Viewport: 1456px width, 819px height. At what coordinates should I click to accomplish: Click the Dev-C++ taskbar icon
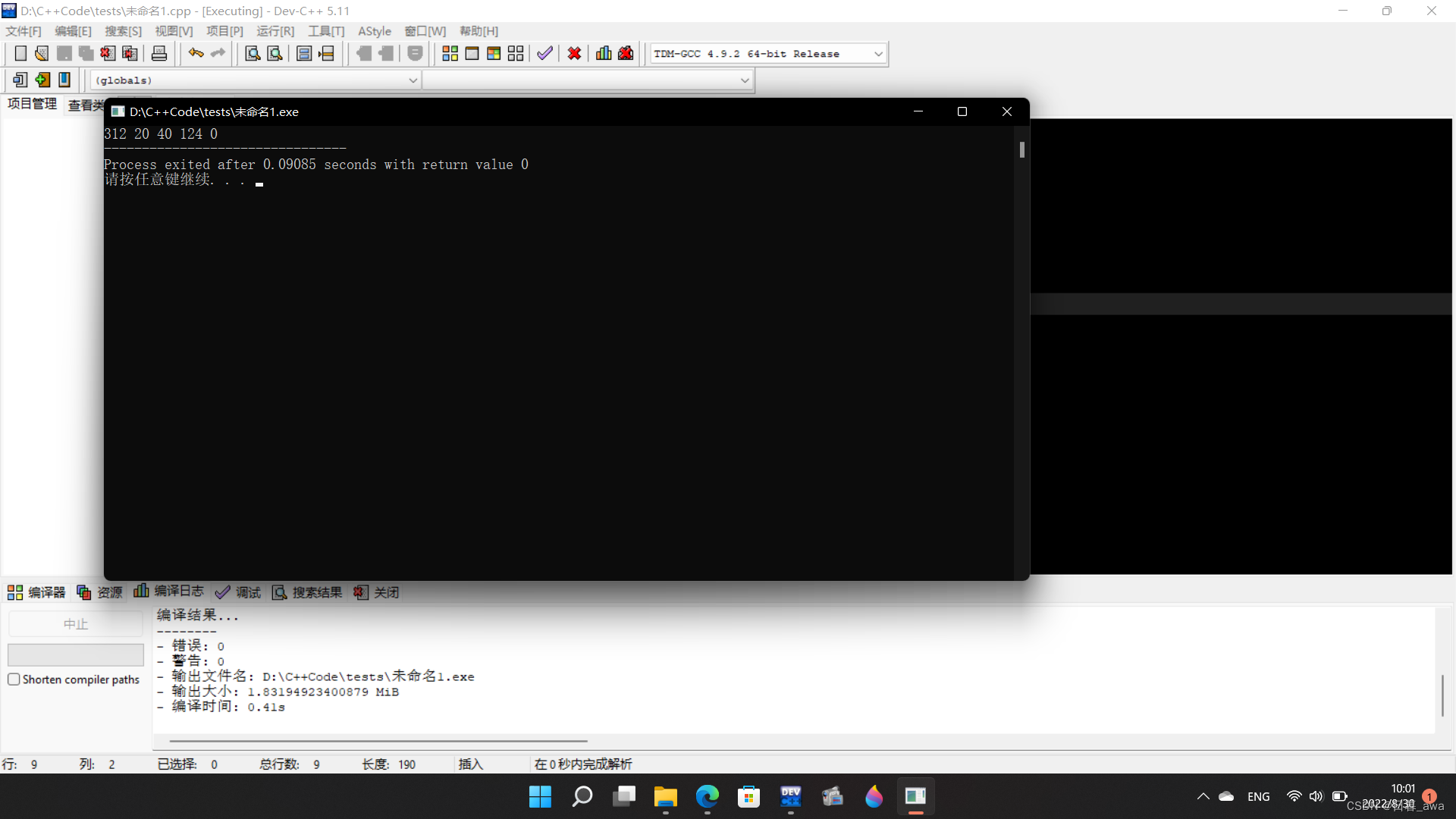click(790, 796)
